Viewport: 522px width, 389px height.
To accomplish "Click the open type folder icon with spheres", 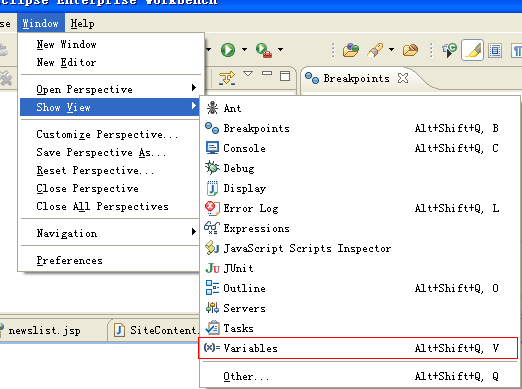I will tap(351, 50).
